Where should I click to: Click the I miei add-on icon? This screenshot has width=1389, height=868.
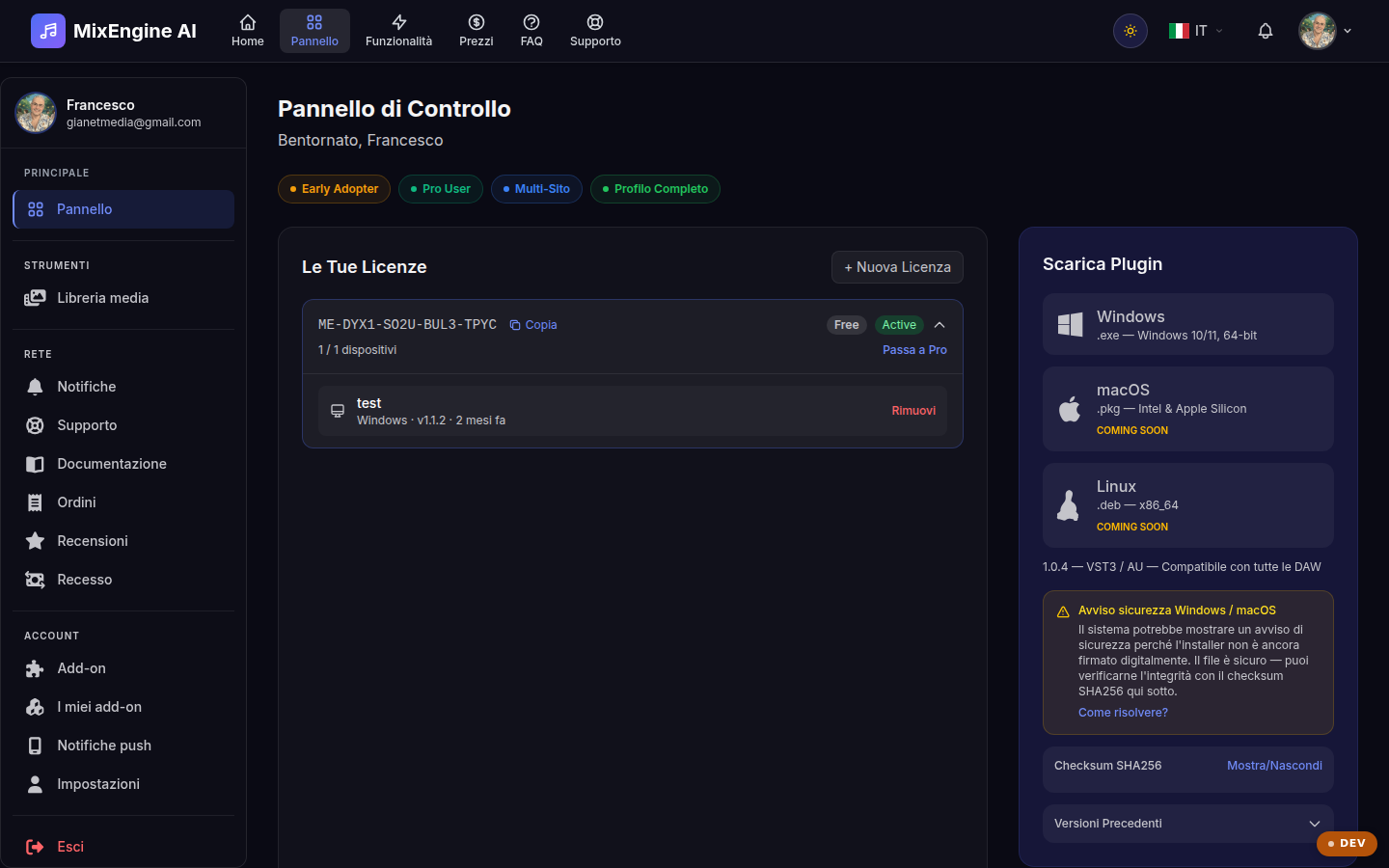[x=35, y=707]
